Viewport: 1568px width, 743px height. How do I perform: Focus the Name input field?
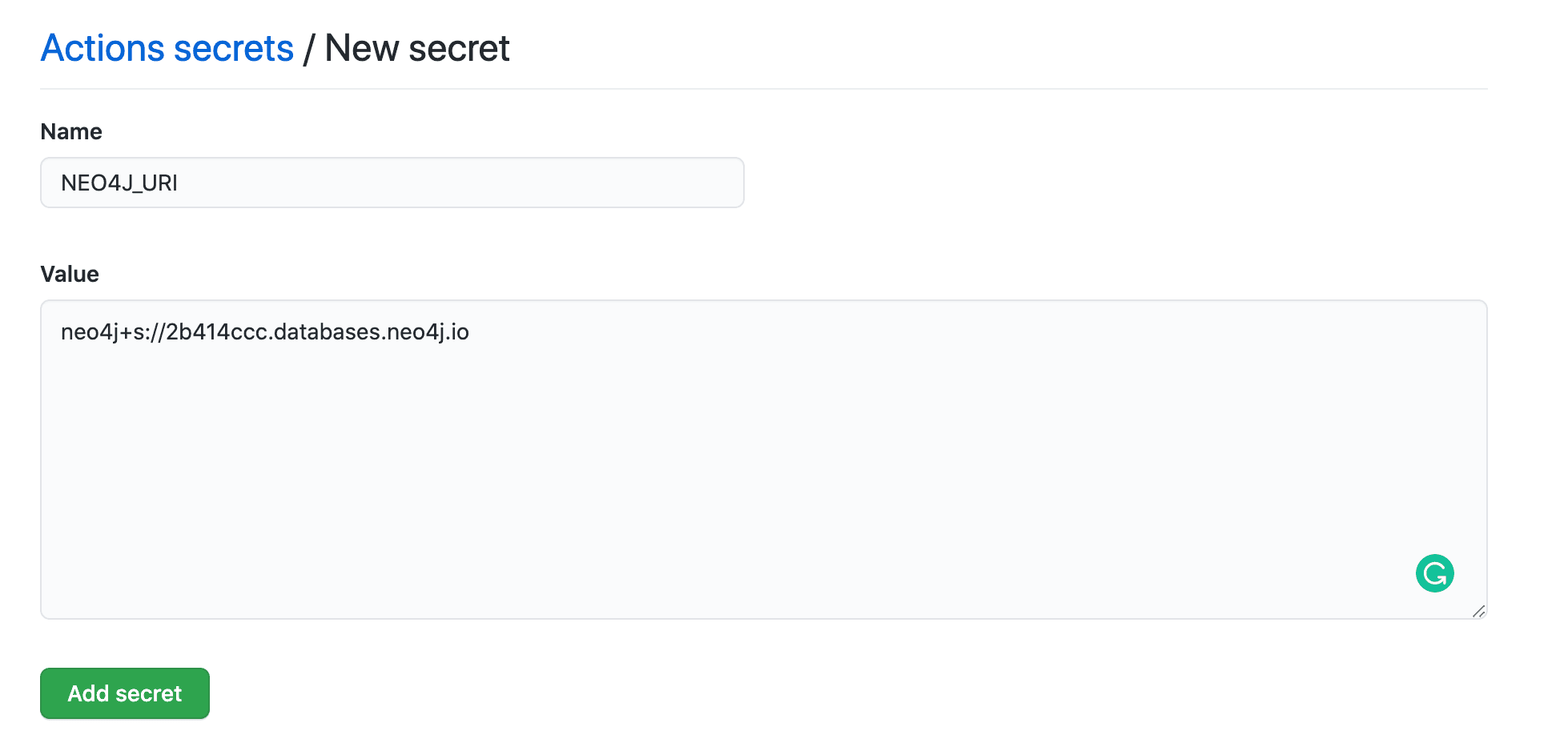392,183
